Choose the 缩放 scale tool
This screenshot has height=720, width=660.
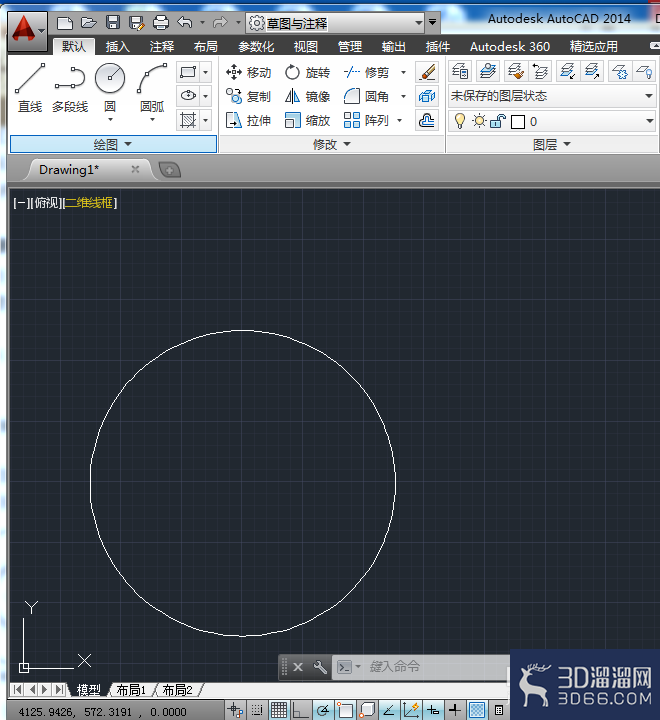pos(307,121)
